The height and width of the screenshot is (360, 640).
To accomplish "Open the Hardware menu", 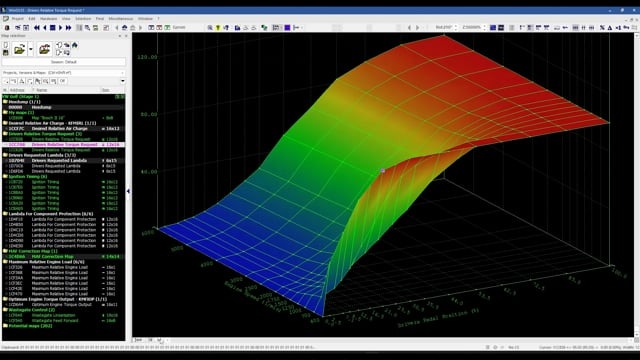I will [x=49, y=19].
